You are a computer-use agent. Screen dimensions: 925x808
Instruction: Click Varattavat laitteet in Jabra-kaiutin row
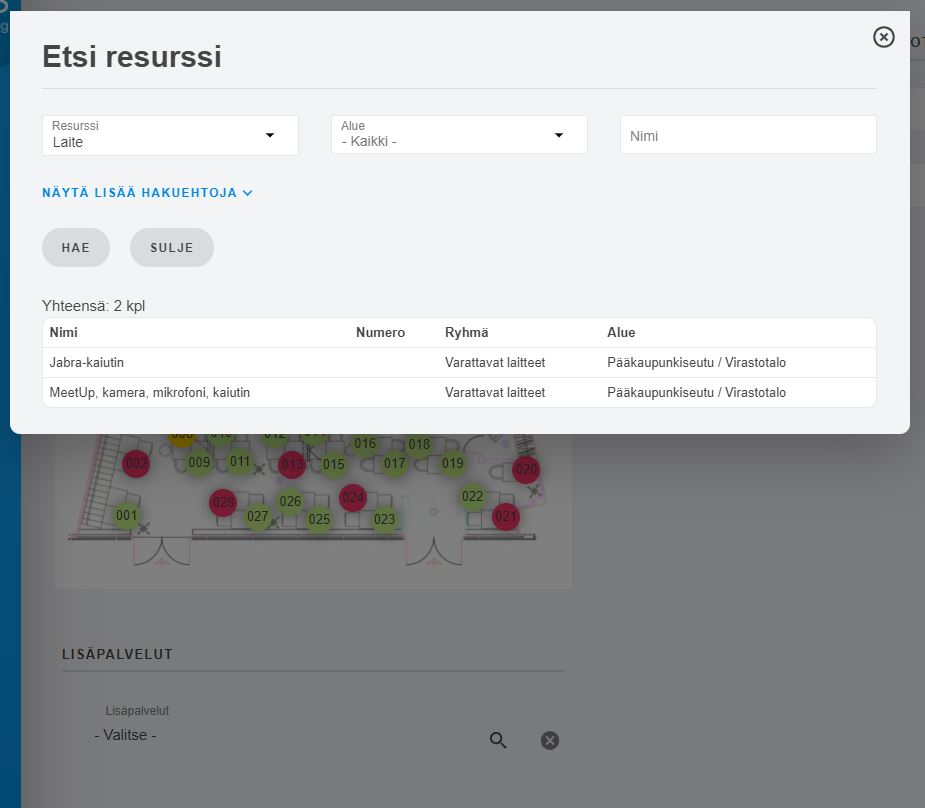click(495, 363)
